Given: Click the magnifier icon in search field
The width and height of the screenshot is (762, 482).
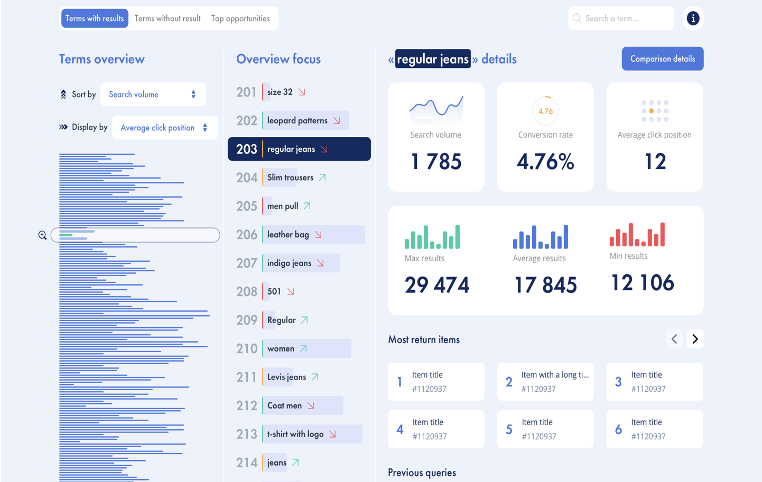Looking at the screenshot, I should 576,18.
